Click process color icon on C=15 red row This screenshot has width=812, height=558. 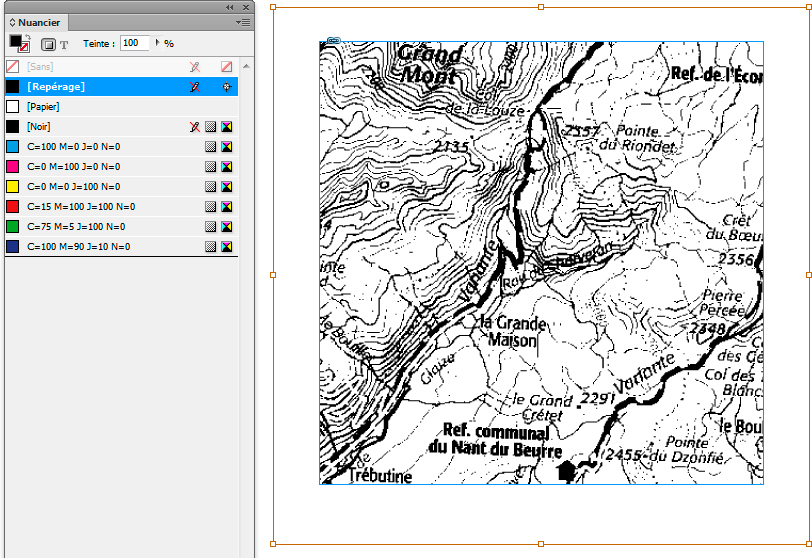(210, 207)
